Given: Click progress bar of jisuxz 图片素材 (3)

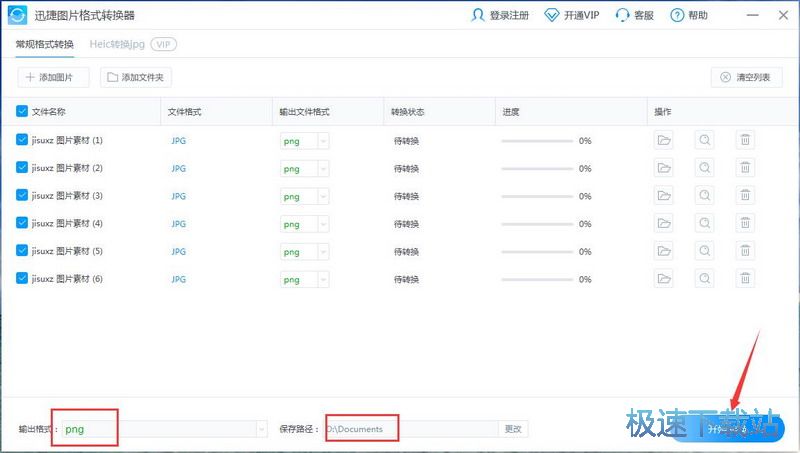Looking at the screenshot, I should click(537, 196).
